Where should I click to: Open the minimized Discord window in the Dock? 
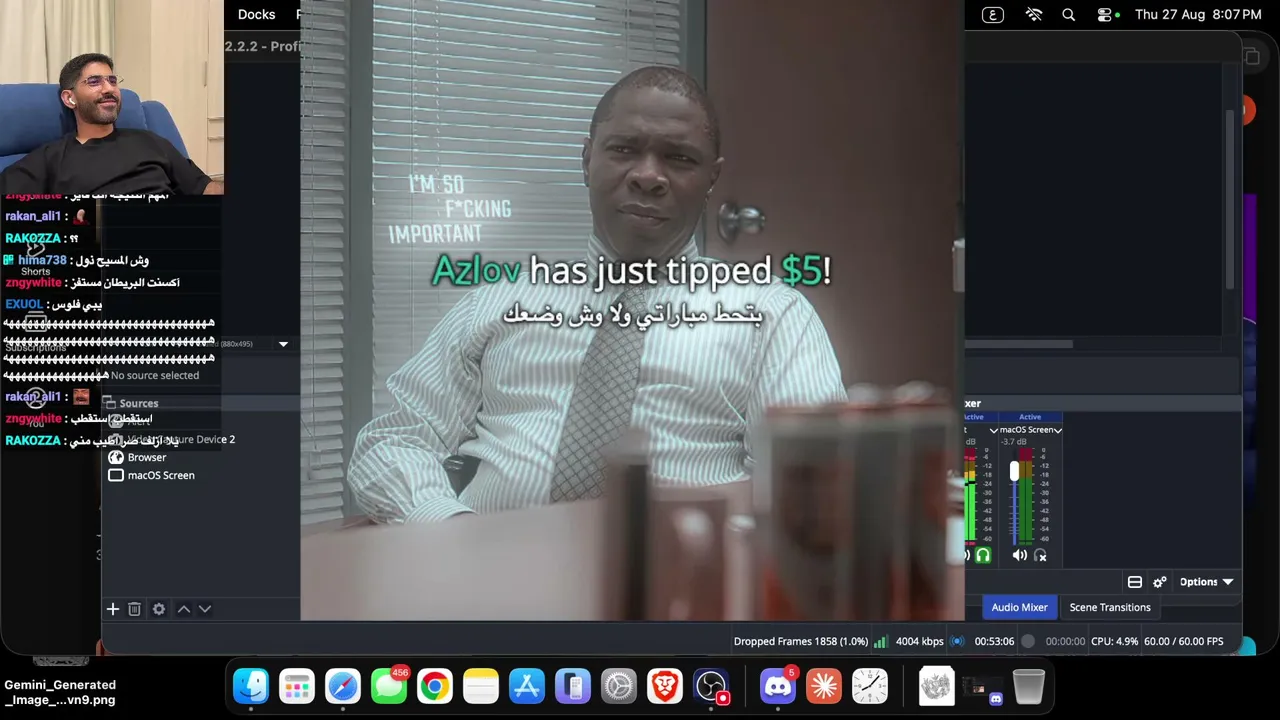click(982, 686)
